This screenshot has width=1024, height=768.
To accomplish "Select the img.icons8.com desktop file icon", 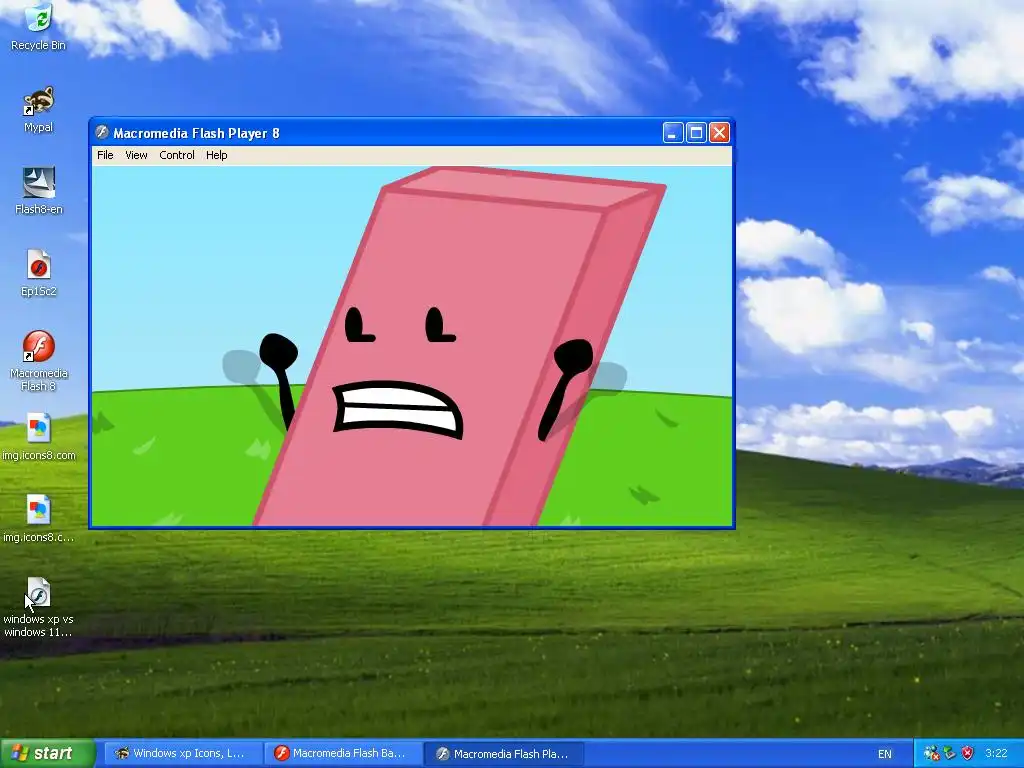I will (x=39, y=437).
